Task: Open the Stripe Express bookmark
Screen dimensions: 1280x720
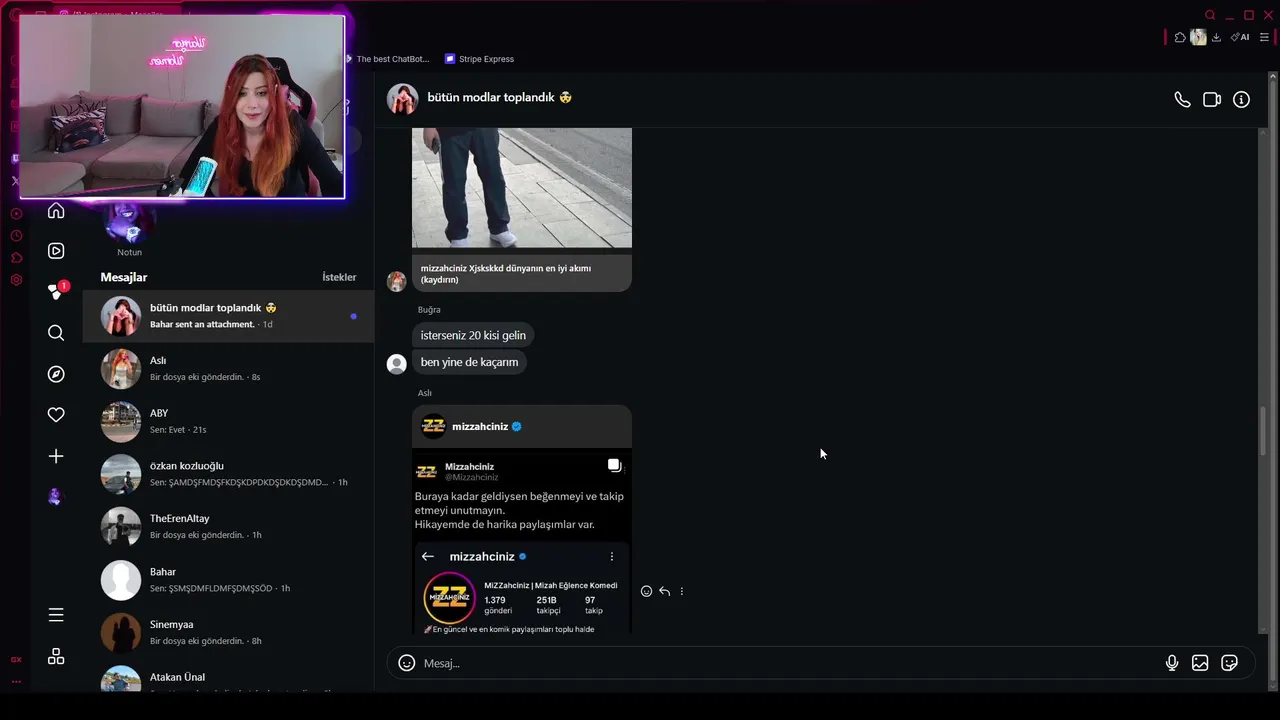Action: pos(480,59)
